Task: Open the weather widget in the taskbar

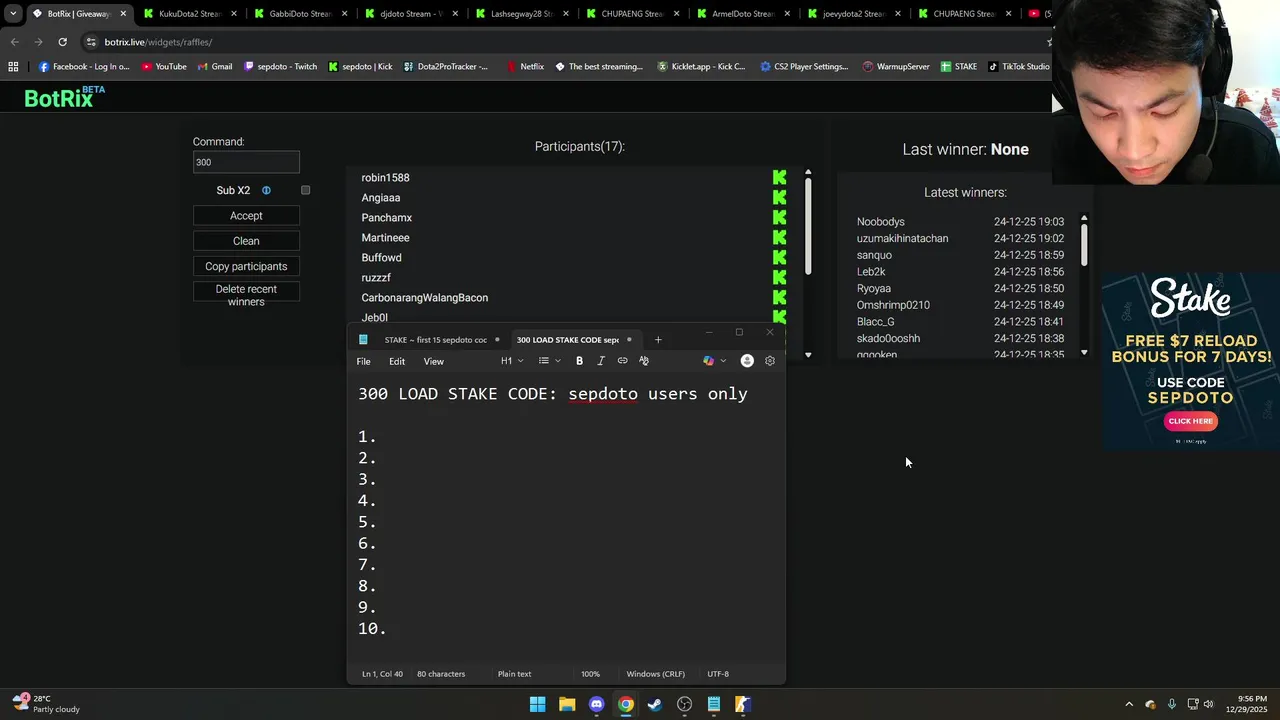Action: coord(45,703)
